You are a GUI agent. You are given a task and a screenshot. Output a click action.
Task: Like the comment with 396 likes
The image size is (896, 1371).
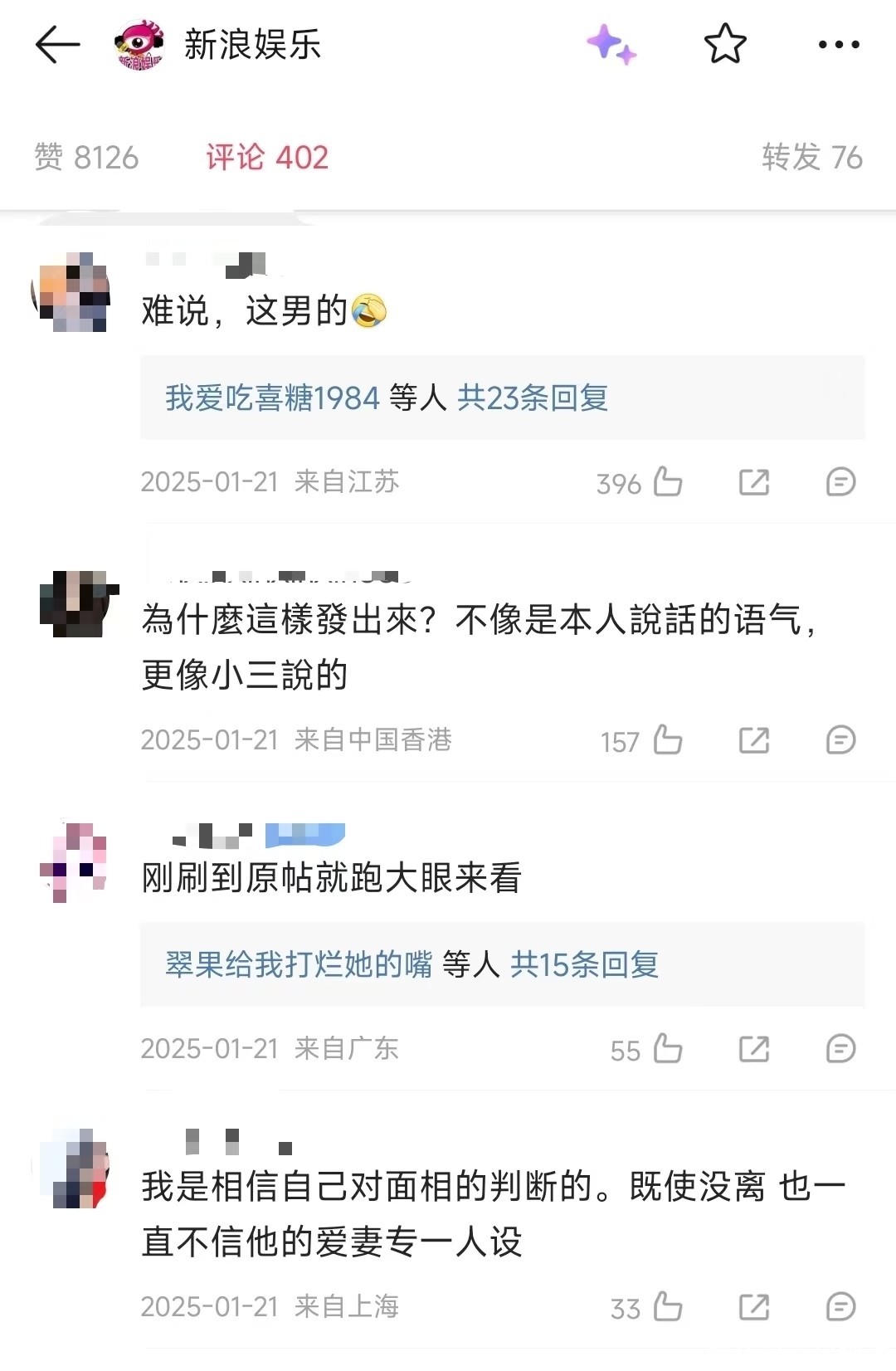(668, 482)
